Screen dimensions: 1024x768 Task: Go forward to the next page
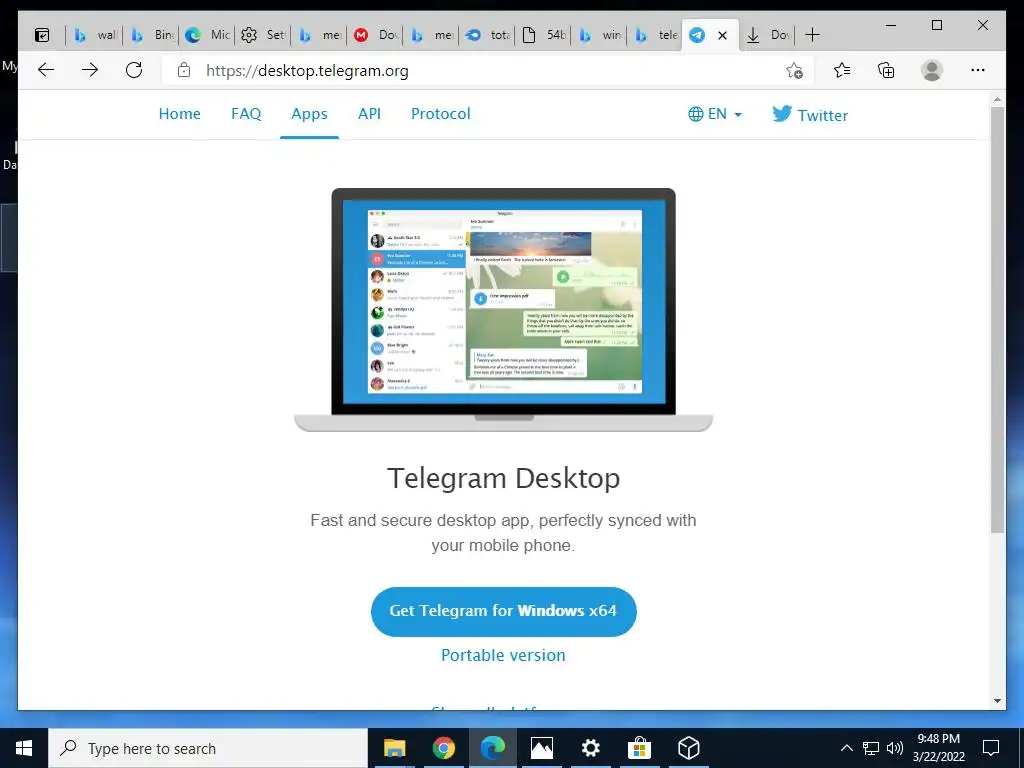[89, 70]
